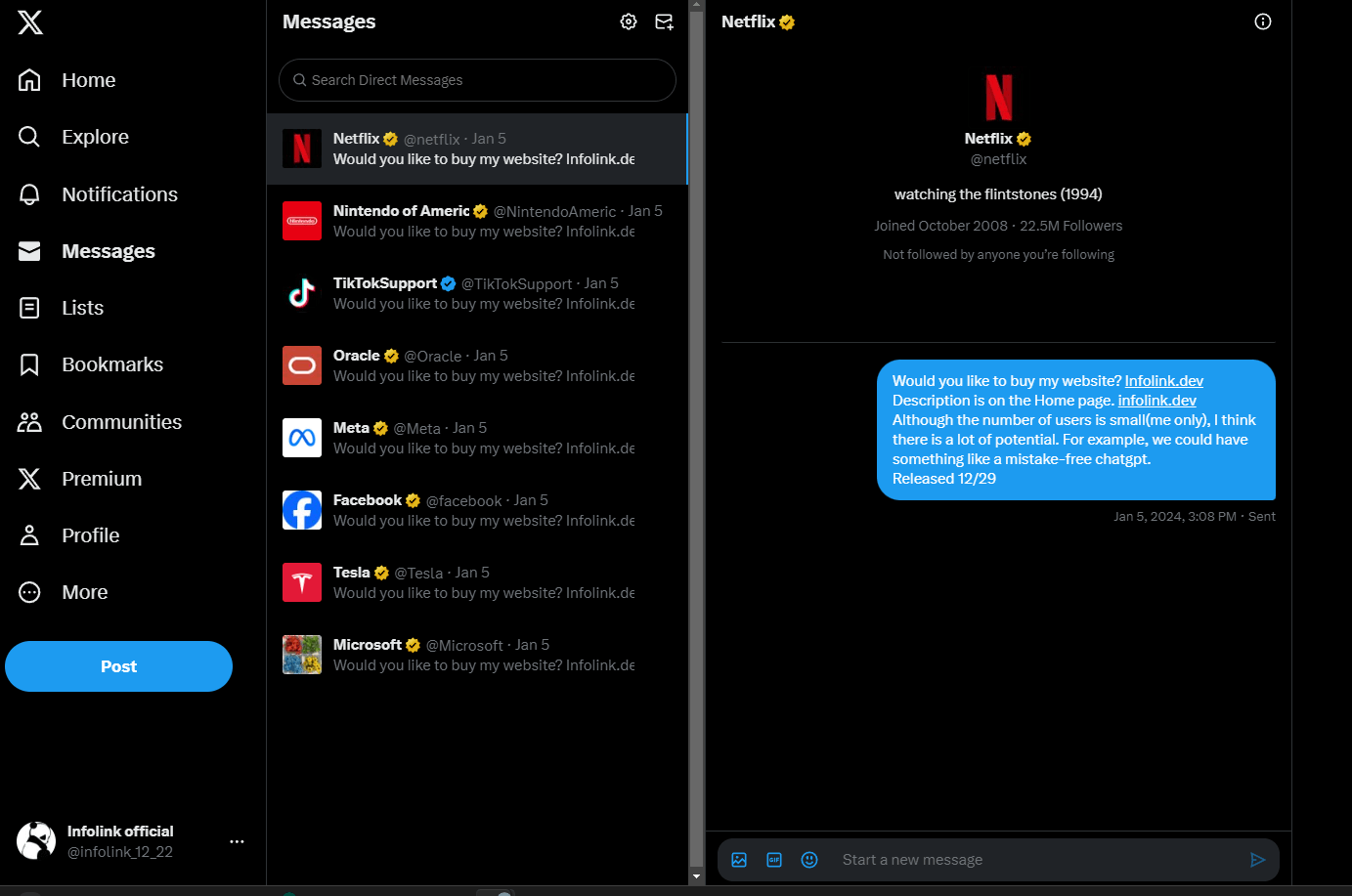Click the Bookmarks ribbon icon
Screen dimensions: 1352x896
pyautogui.click(x=29, y=364)
